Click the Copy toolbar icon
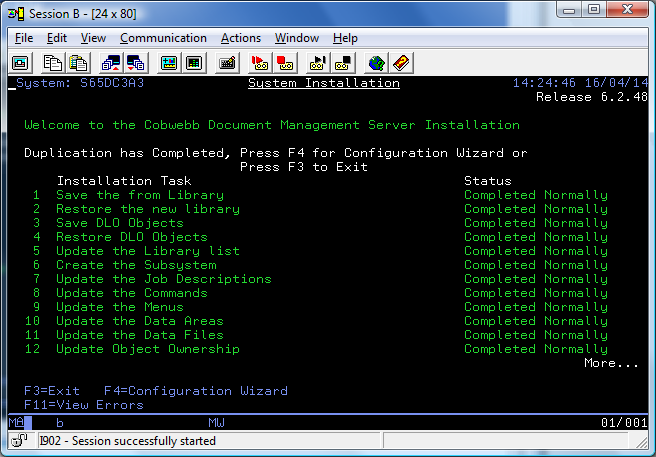The image size is (656, 457). tap(53, 63)
